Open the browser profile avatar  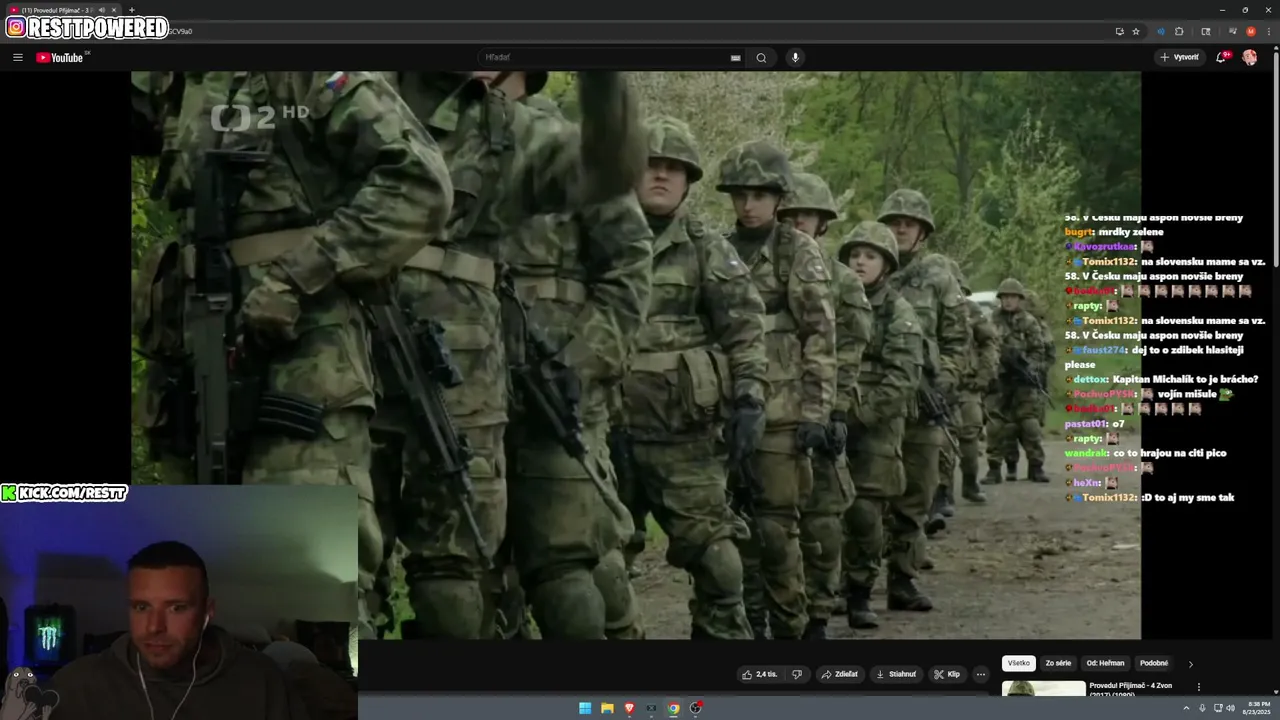click(1251, 31)
